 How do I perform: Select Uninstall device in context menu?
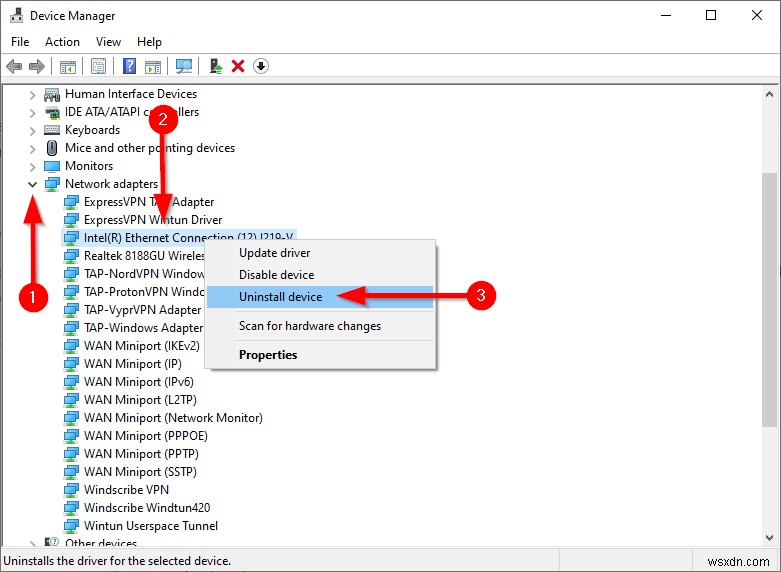click(x=321, y=296)
